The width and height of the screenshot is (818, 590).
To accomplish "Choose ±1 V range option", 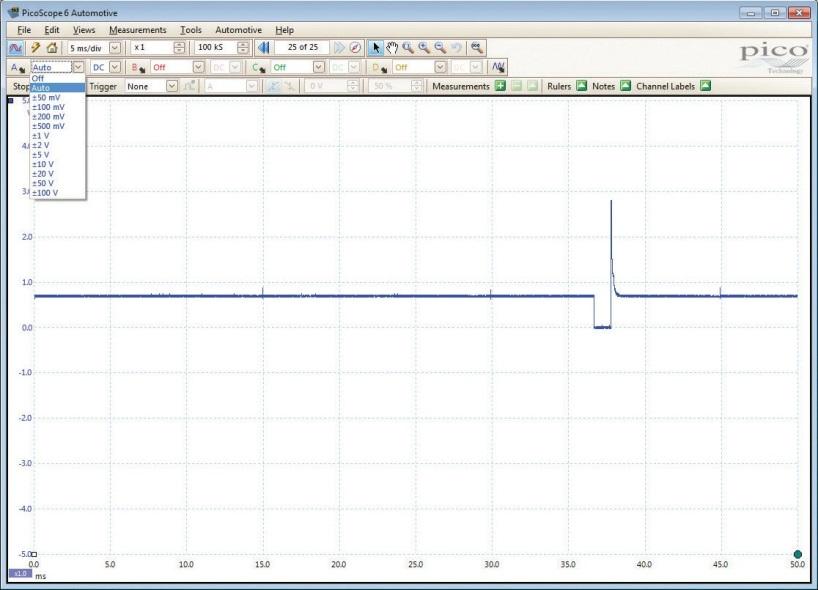I will (x=57, y=136).
